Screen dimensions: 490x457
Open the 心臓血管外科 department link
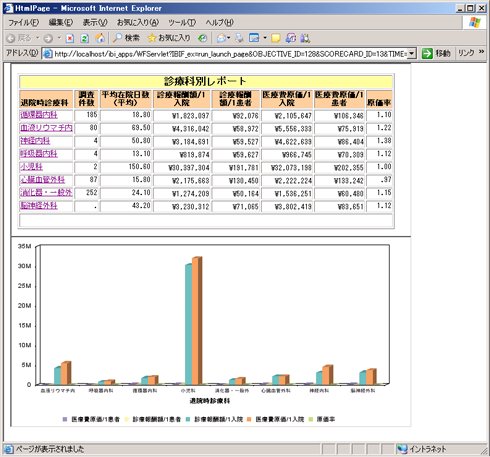[42, 180]
